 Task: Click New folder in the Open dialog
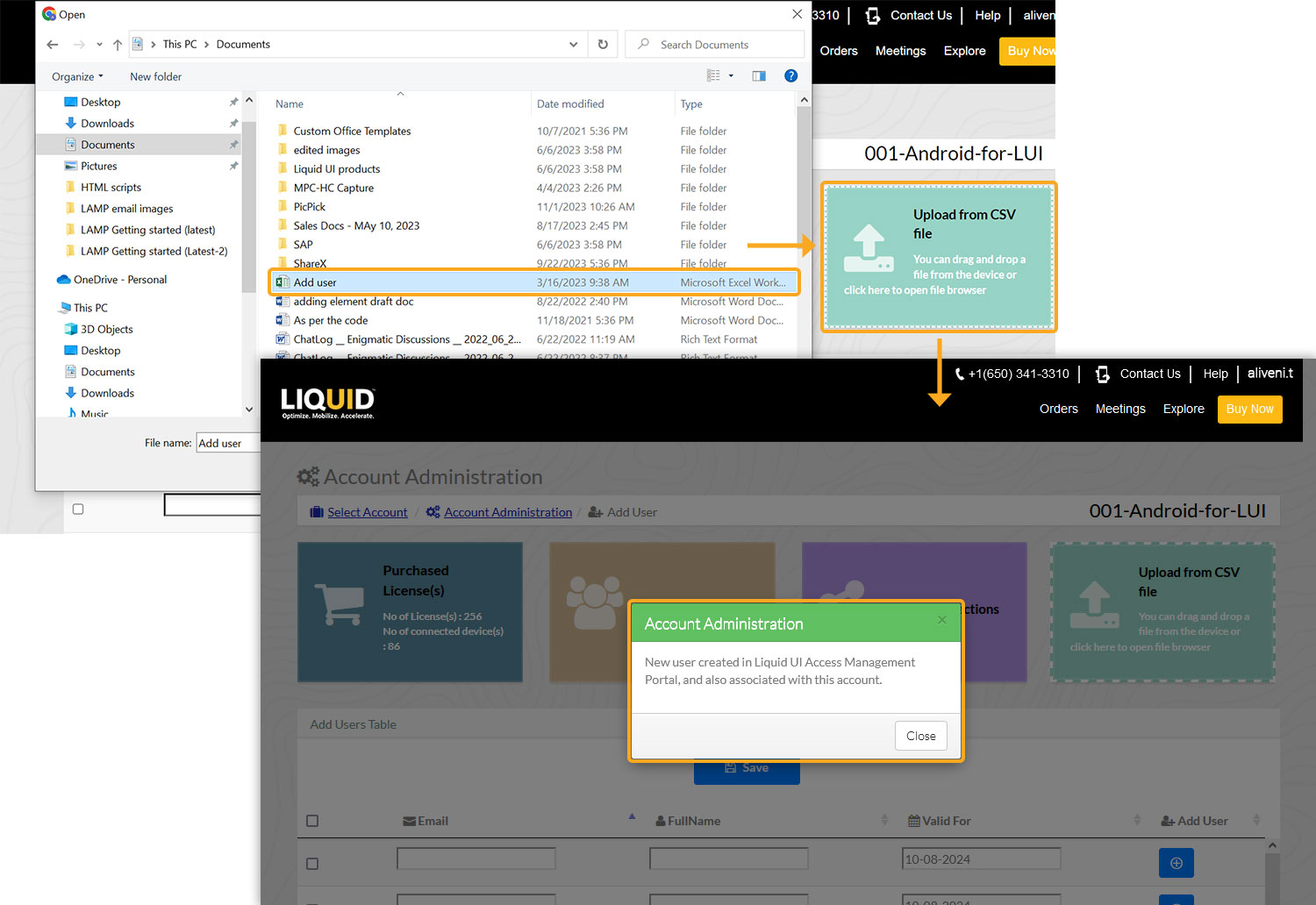(x=155, y=77)
